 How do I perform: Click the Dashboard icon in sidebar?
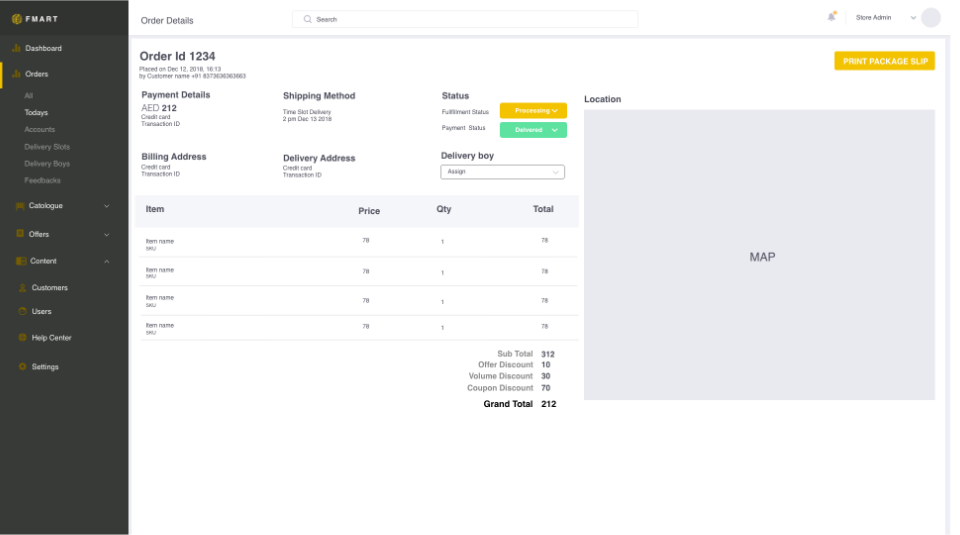coord(16,48)
